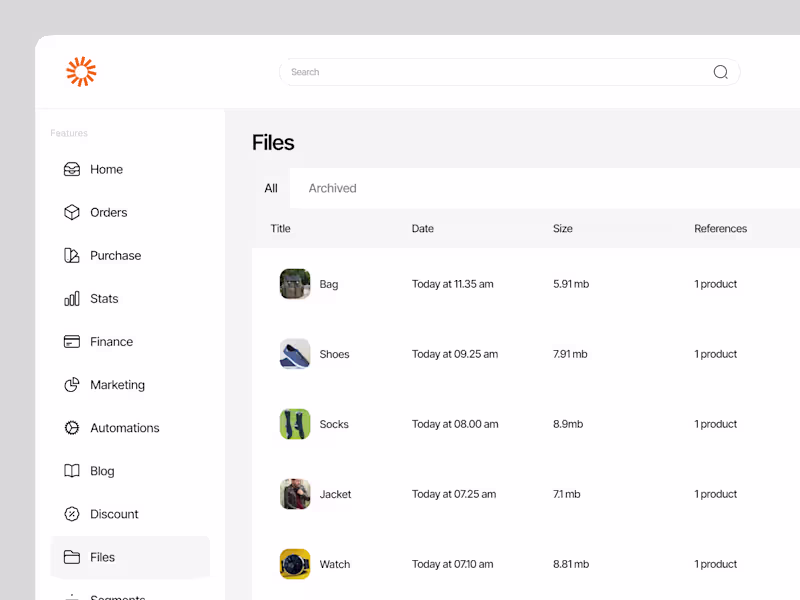Click the '8.9mb' size value
The width and height of the screenshot is (800, 600).
tap(568, 424)
